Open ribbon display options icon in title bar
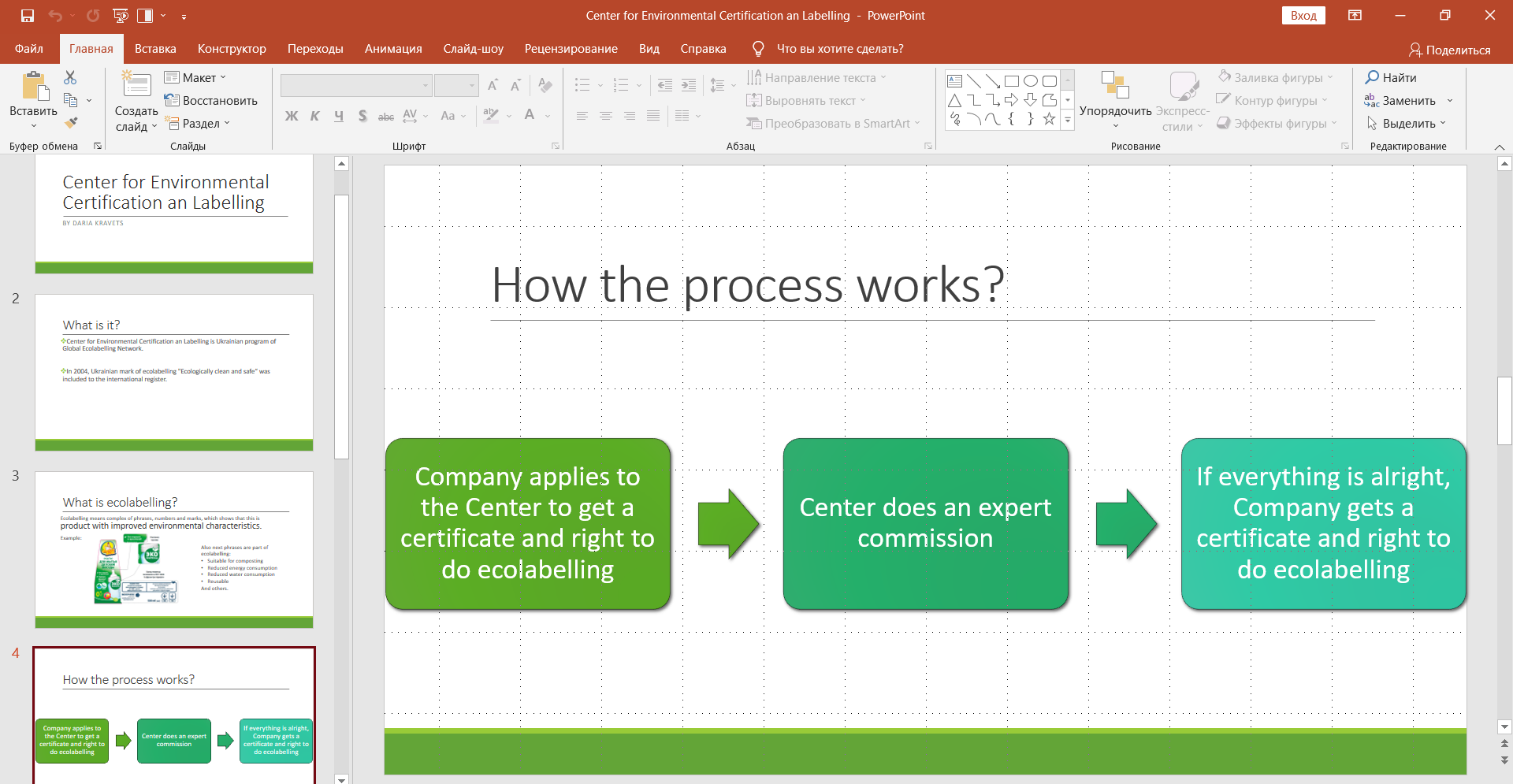1513x784 pixels. pos(1355,15)
